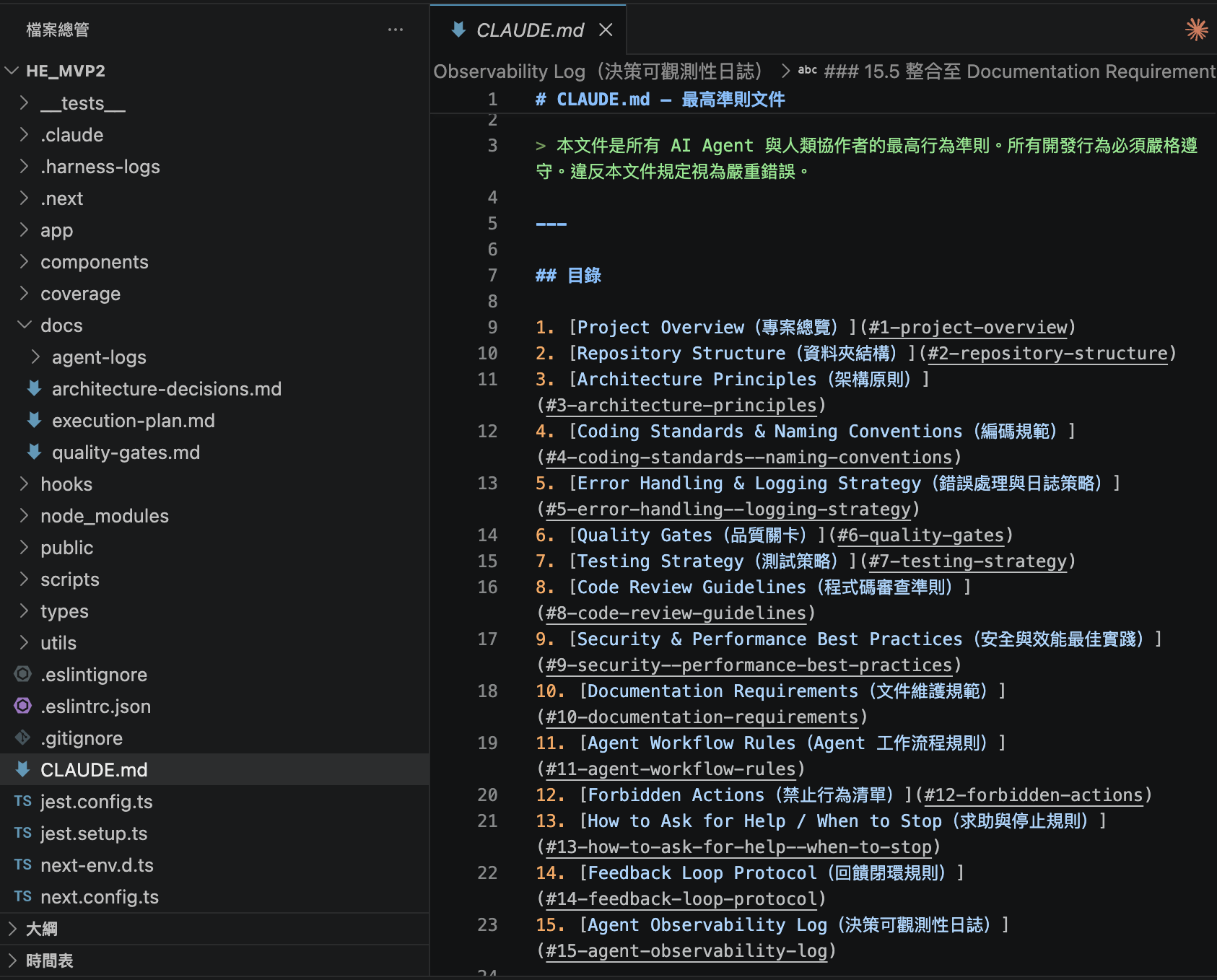Screen dimensions: 1217x980
Task: Expand the hooks folder
Action: (x=24, y=484)
